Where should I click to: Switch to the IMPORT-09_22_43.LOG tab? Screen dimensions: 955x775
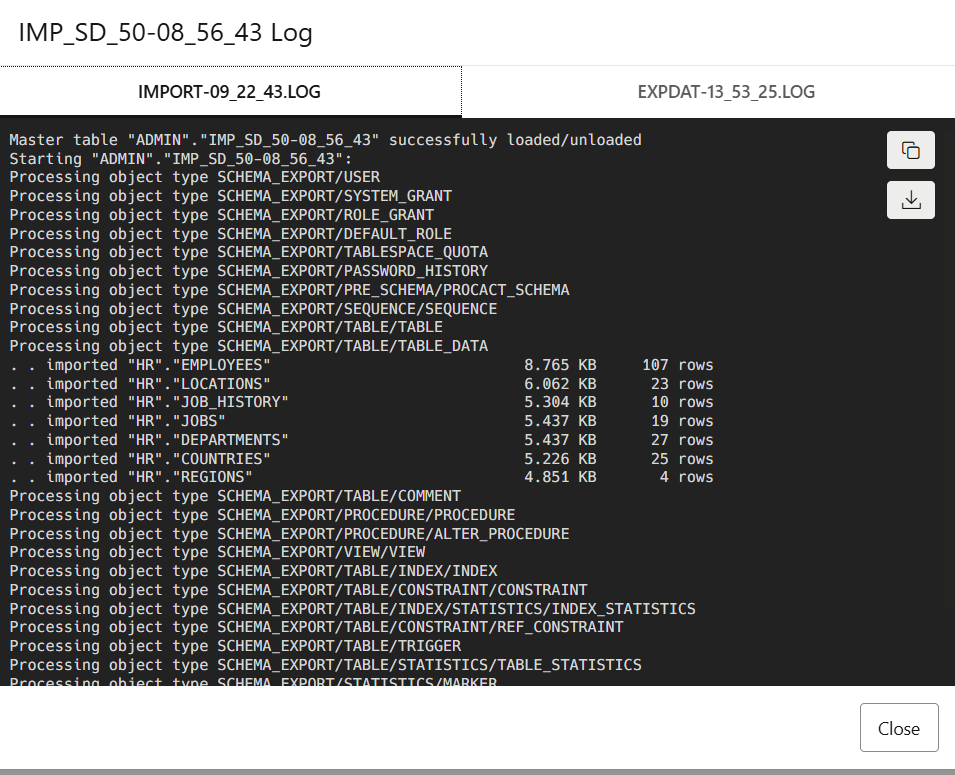pos(230,91)
